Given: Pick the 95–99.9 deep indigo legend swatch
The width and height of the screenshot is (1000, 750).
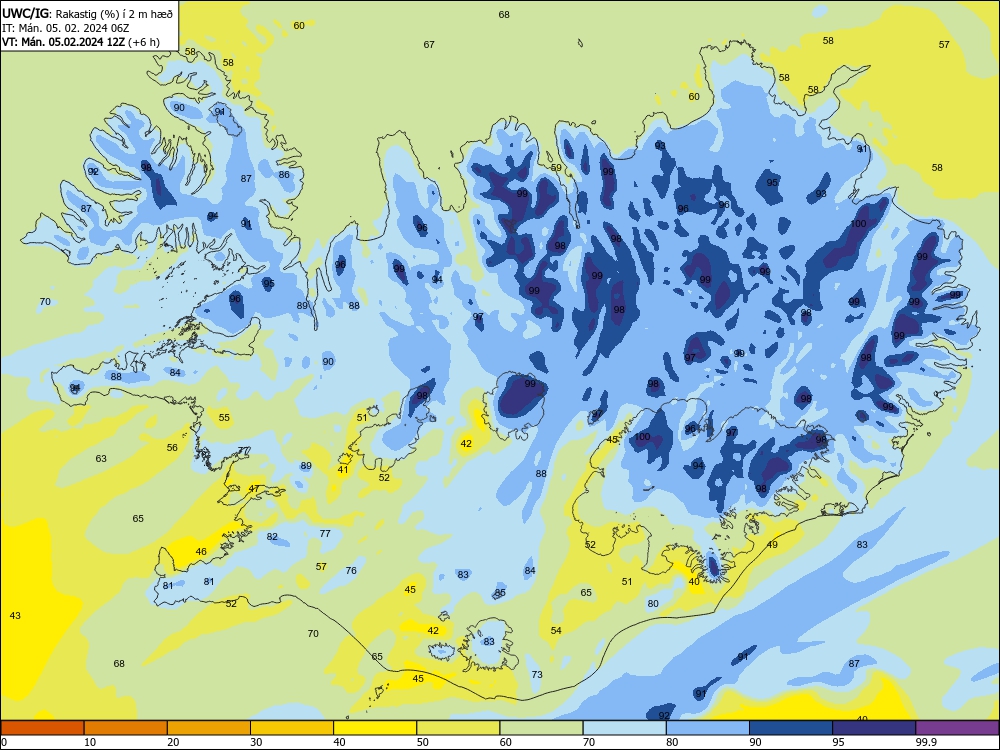Looking at the screenshot, I should (x=874, y=728).
